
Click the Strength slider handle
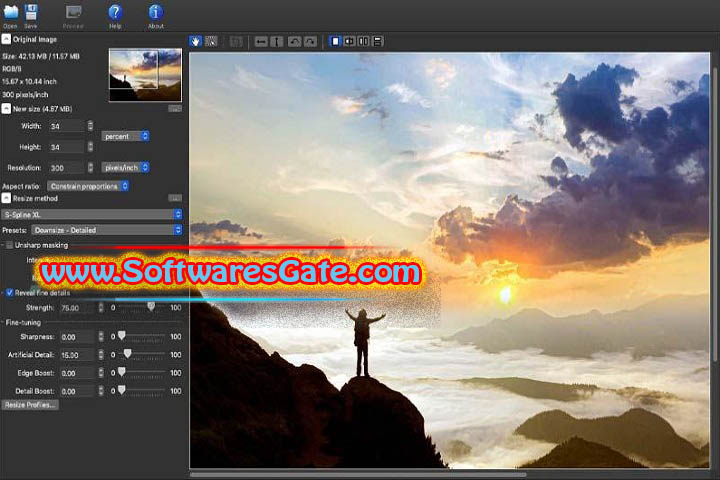pos(151,306)
